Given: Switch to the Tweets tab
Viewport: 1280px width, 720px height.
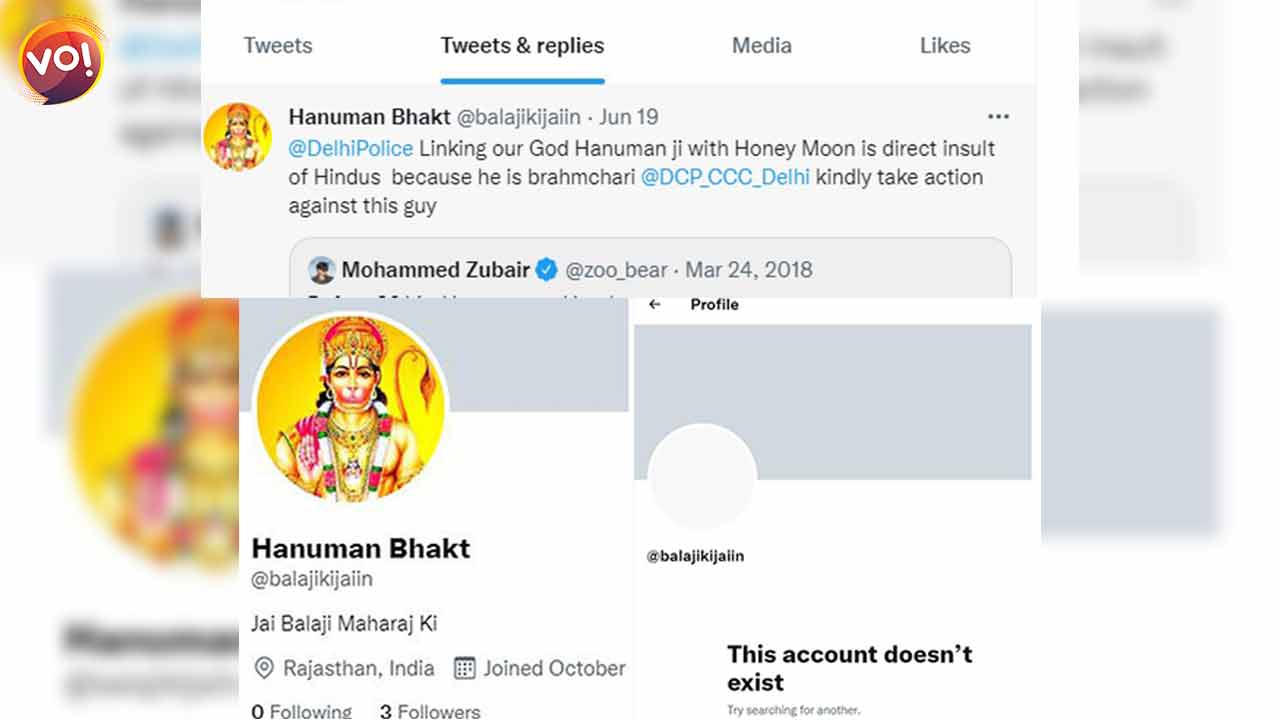Looking at the screenshot, I should tap(278, 46).
